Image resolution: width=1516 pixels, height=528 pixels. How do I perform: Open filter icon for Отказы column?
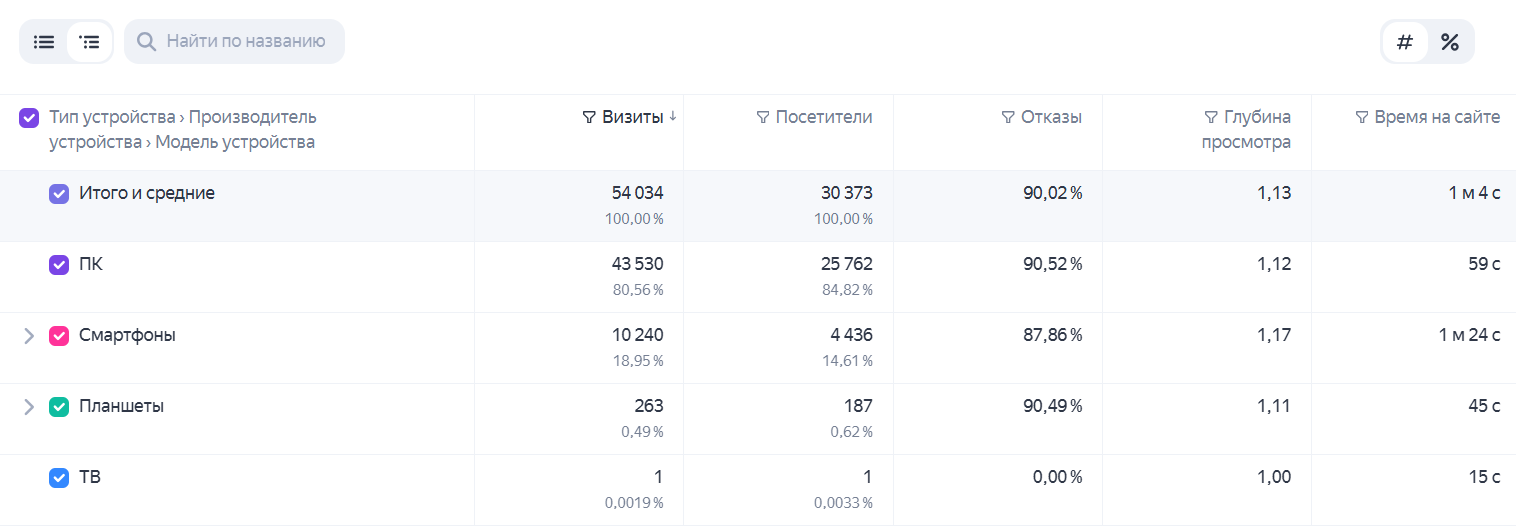[1008, 118]
